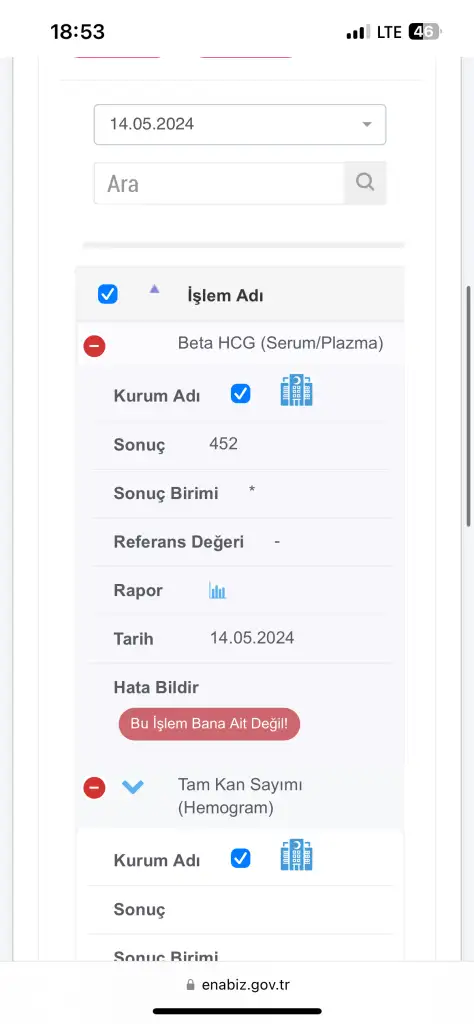Select the Tam Kan Sayımı (Hemogram) row title

click(x=240, y=796)
